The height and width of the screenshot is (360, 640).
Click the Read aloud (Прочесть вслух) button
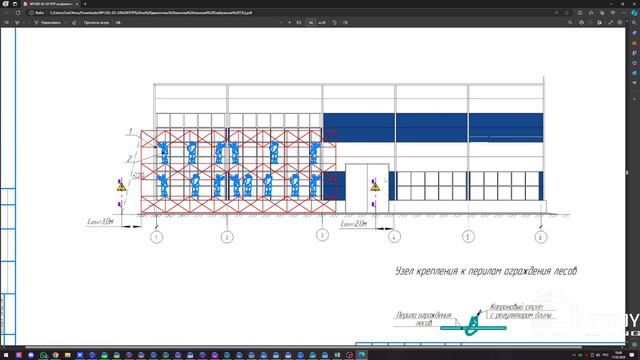(x=96, y=22)
